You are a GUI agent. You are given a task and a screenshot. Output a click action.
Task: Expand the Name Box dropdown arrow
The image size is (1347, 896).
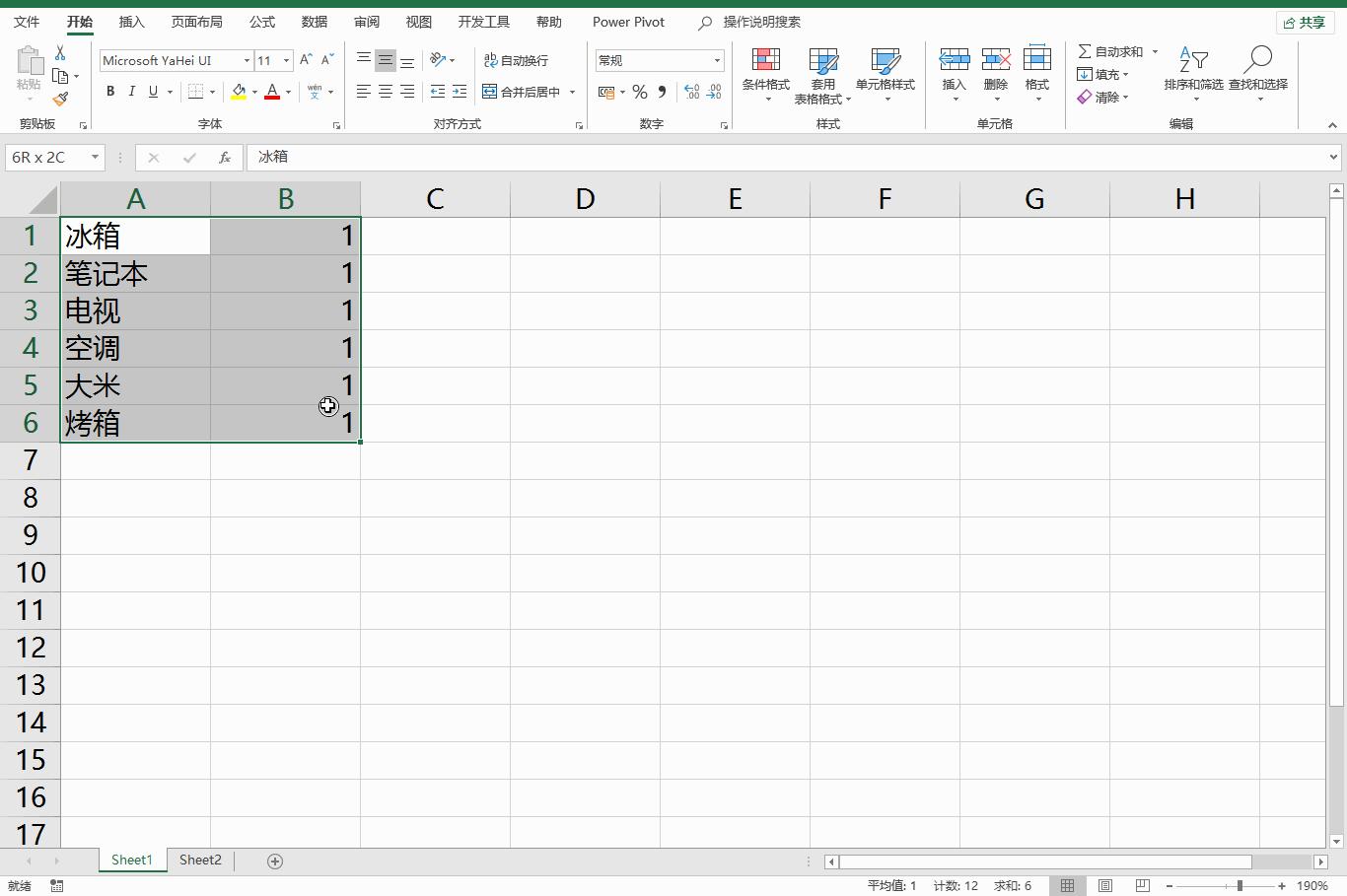(95, 157)
